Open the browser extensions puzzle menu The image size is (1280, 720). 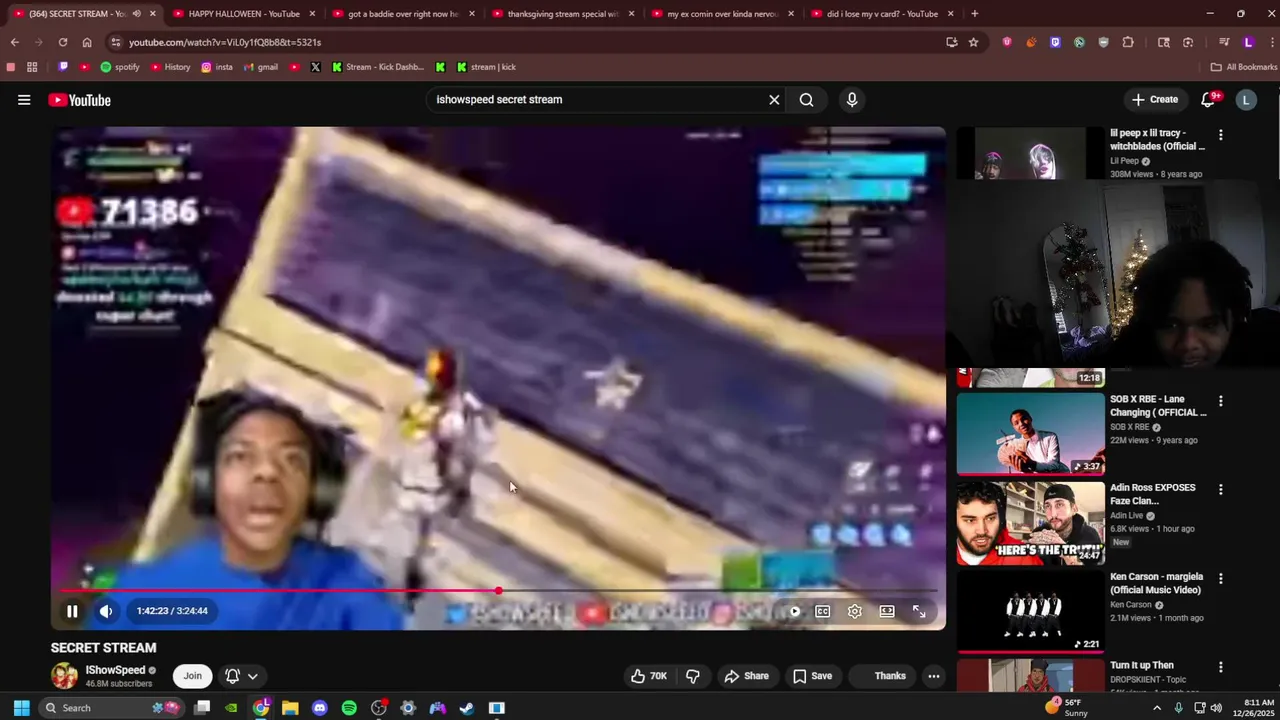pyautogui.click(x=1128, y=42)
